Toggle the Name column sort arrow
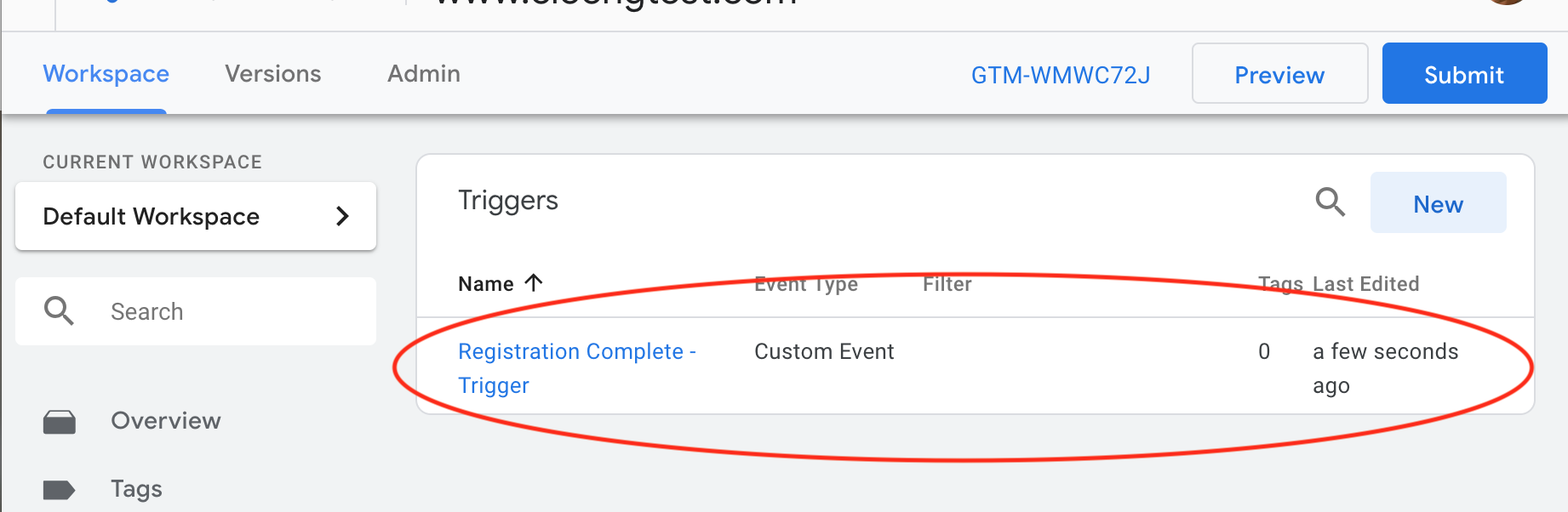This screenshot has width=1568, height=512. (534, 282)
